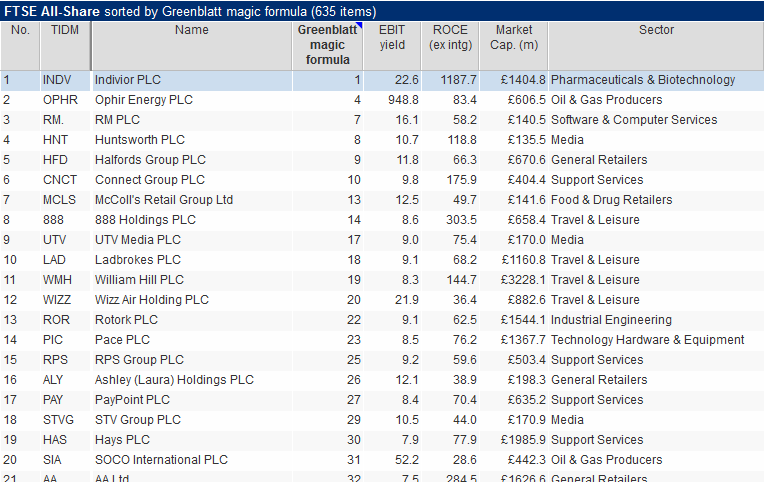The height and width of the screenshot is (482, 764).
Task: Click the WIZZ ticker cell
Action: click(x=57, y=300)
